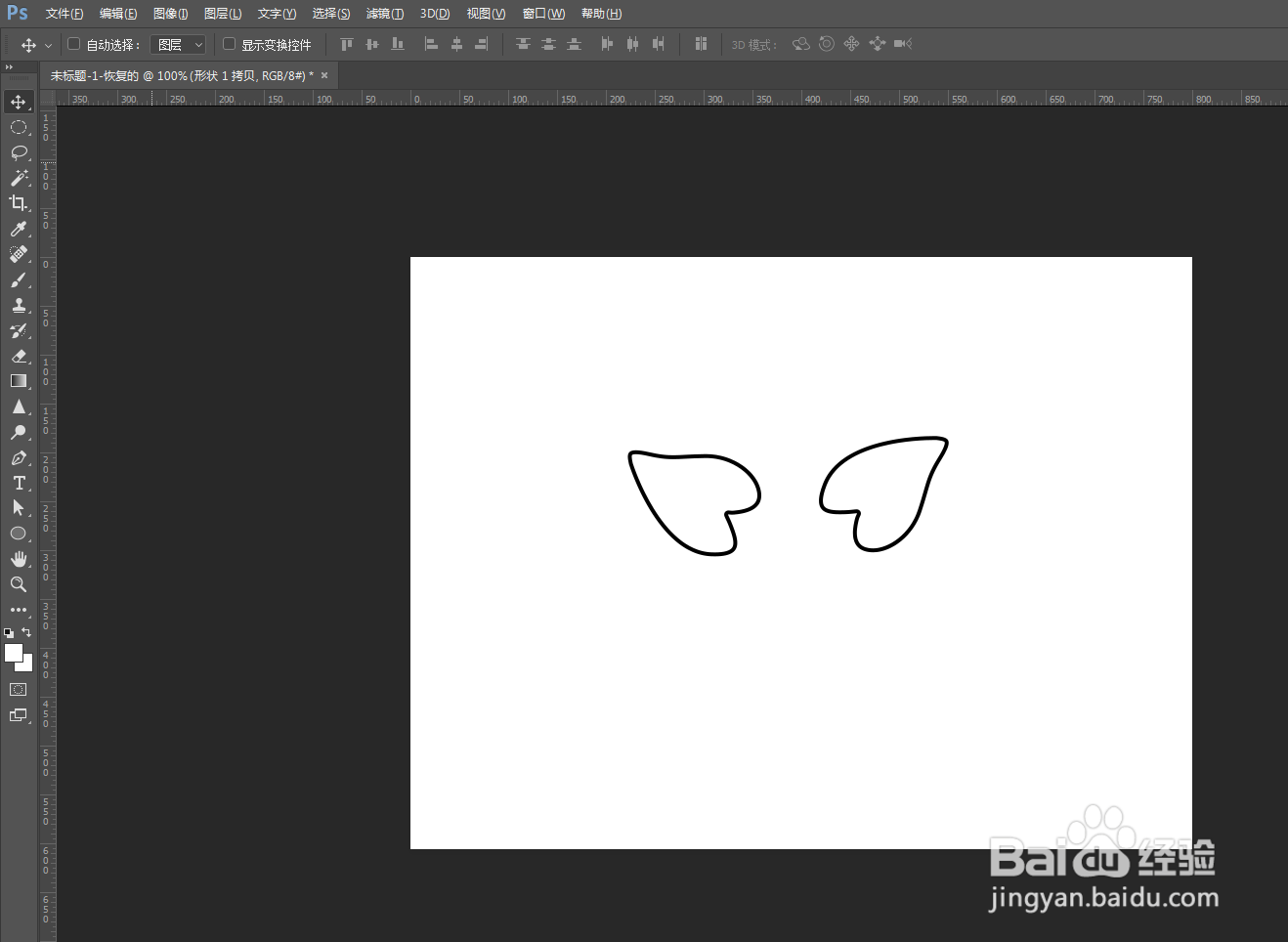
Task: Reset default foreground and background colors
Action: 9,633
